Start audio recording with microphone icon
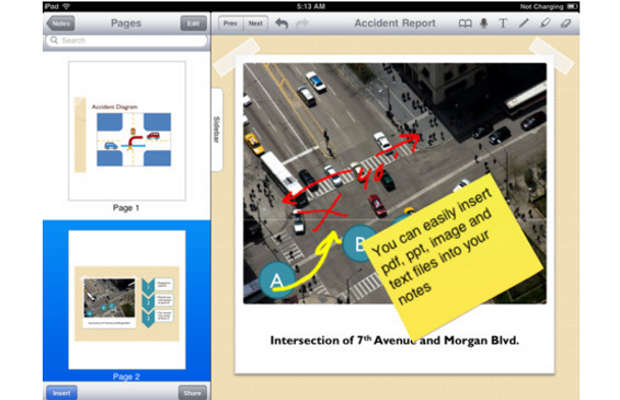The width and height of the screenshot is (620, 400). pos(484,24)
